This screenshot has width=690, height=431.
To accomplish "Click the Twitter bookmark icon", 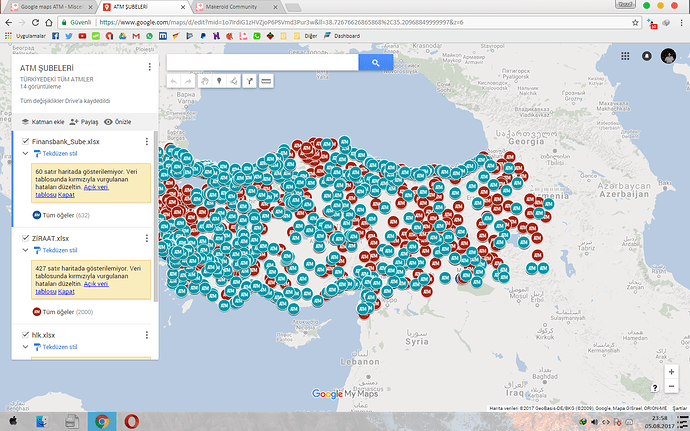I will (69, 36).
